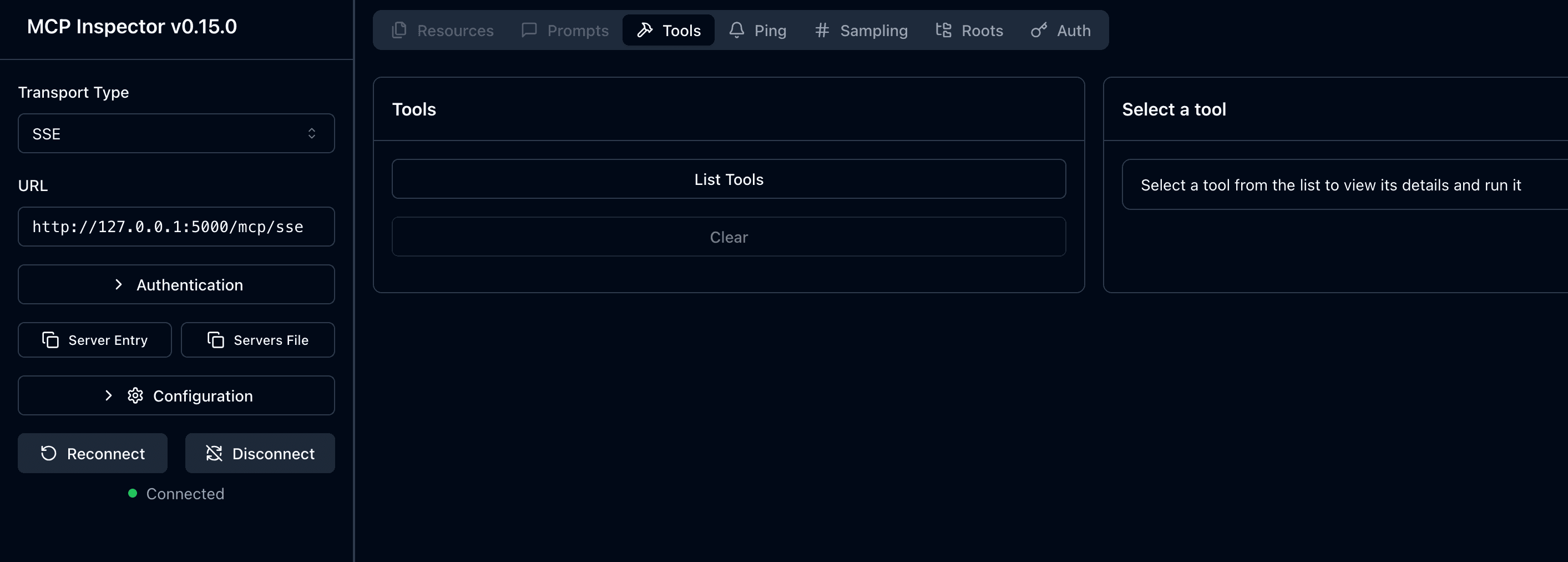Screen dimensions: 1568x562
Task: Click the Reconnect button
Action: 93,453
